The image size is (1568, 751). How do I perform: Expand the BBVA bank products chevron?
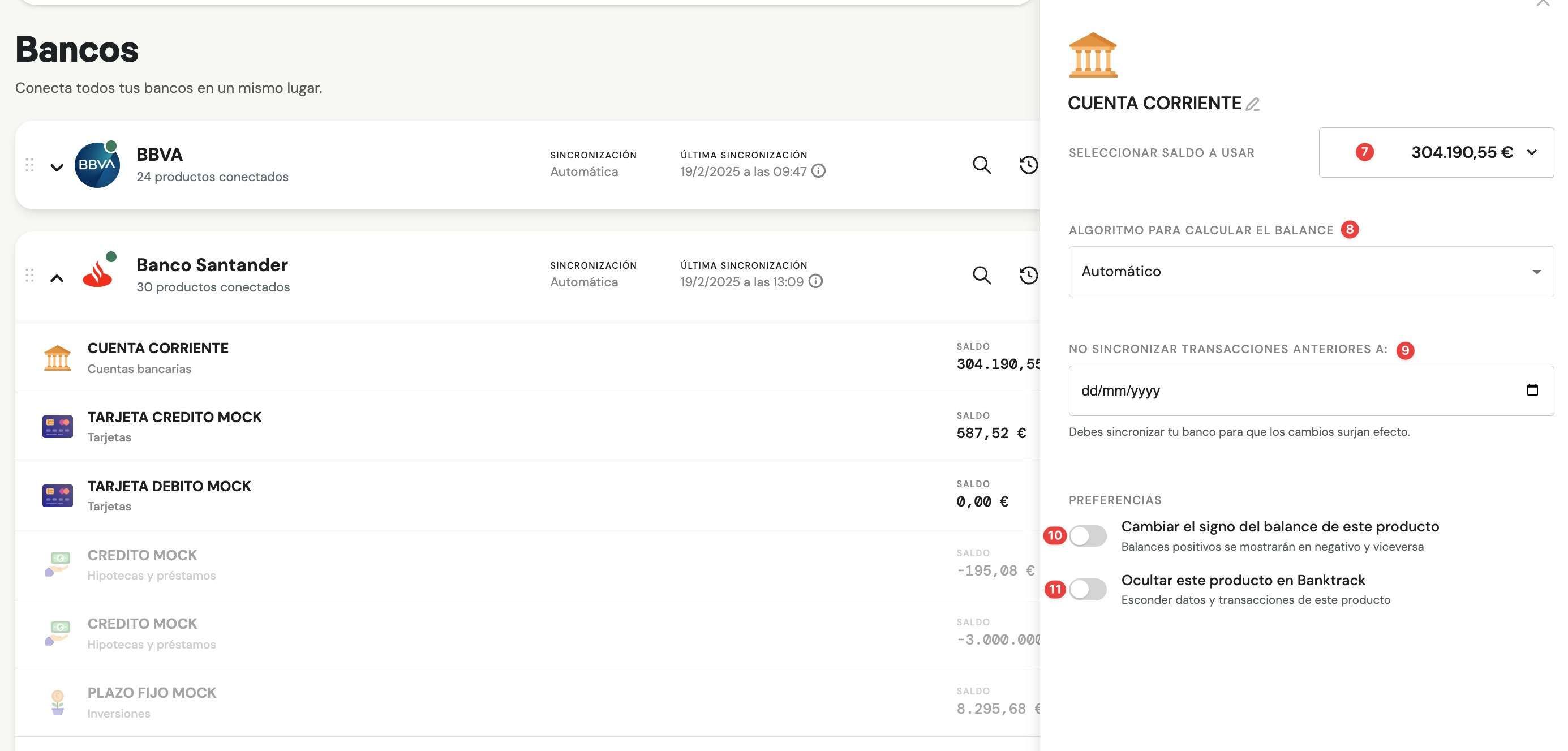click(x=57, y=168)
